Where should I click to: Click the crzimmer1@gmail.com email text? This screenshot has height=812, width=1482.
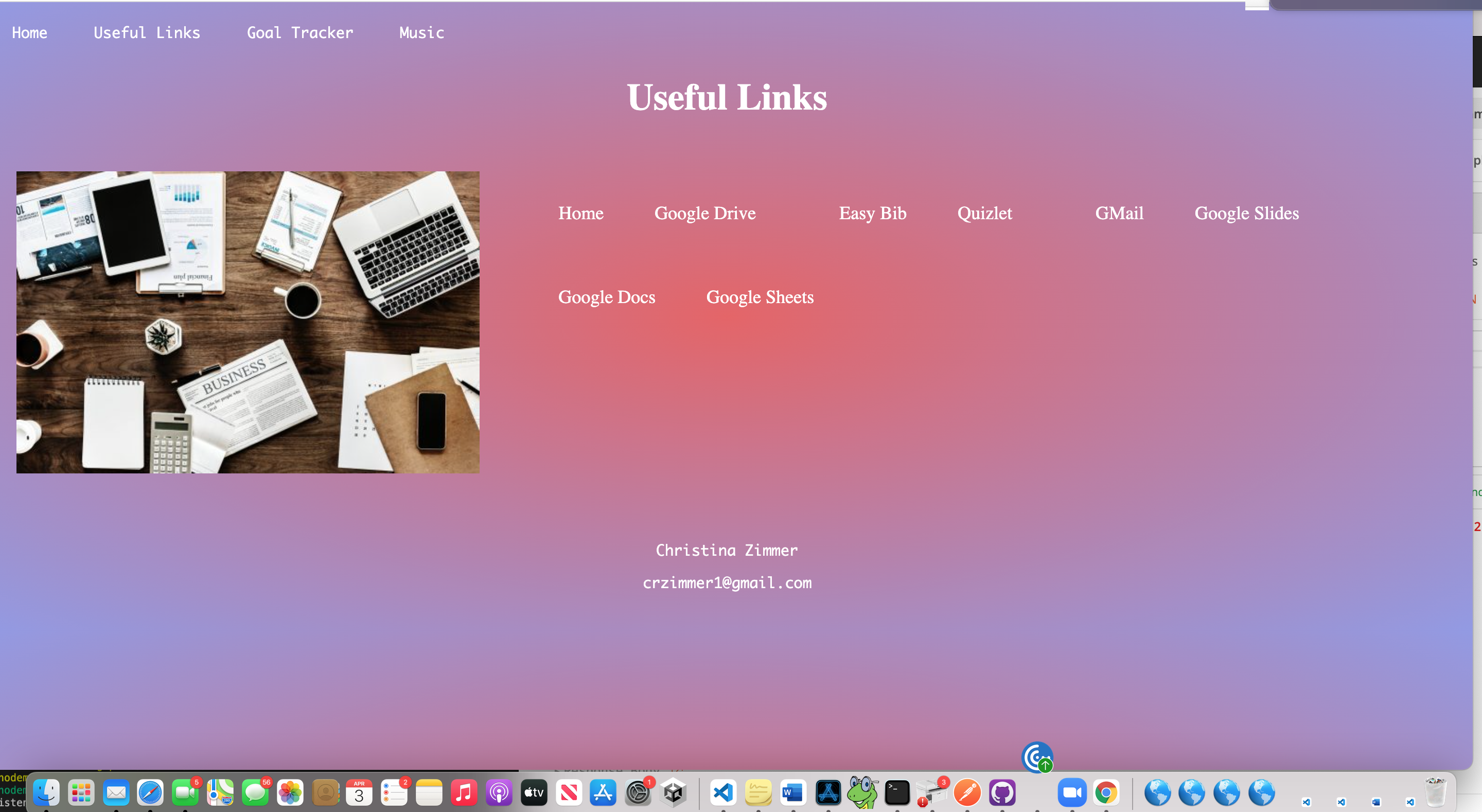pos(727,583)
